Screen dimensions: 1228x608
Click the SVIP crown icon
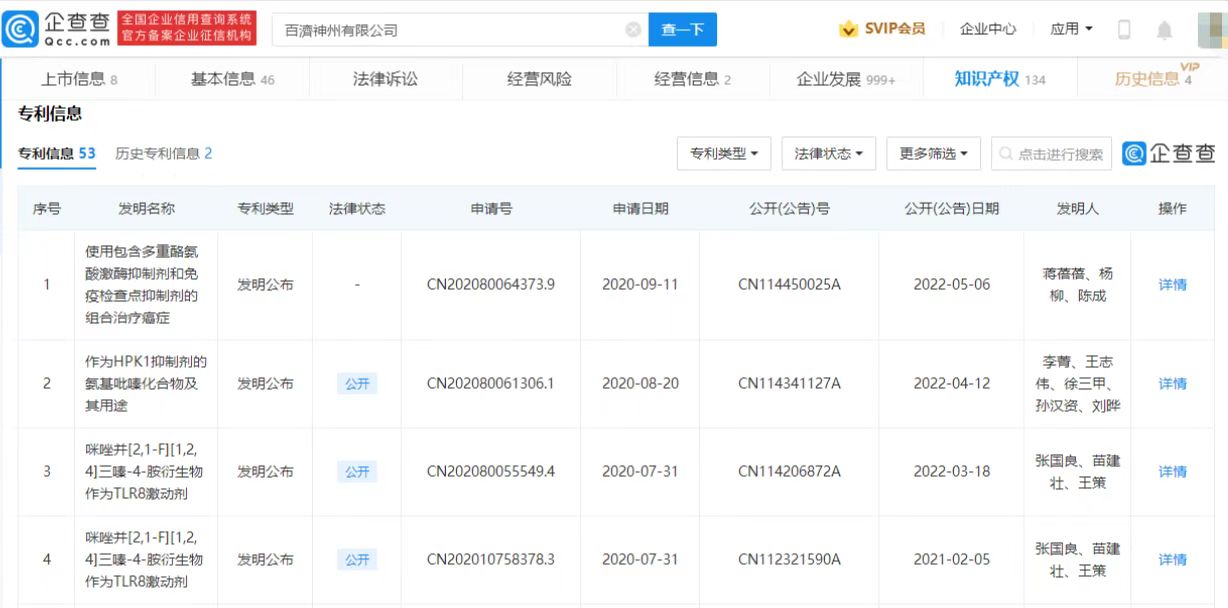pos(848,29)
